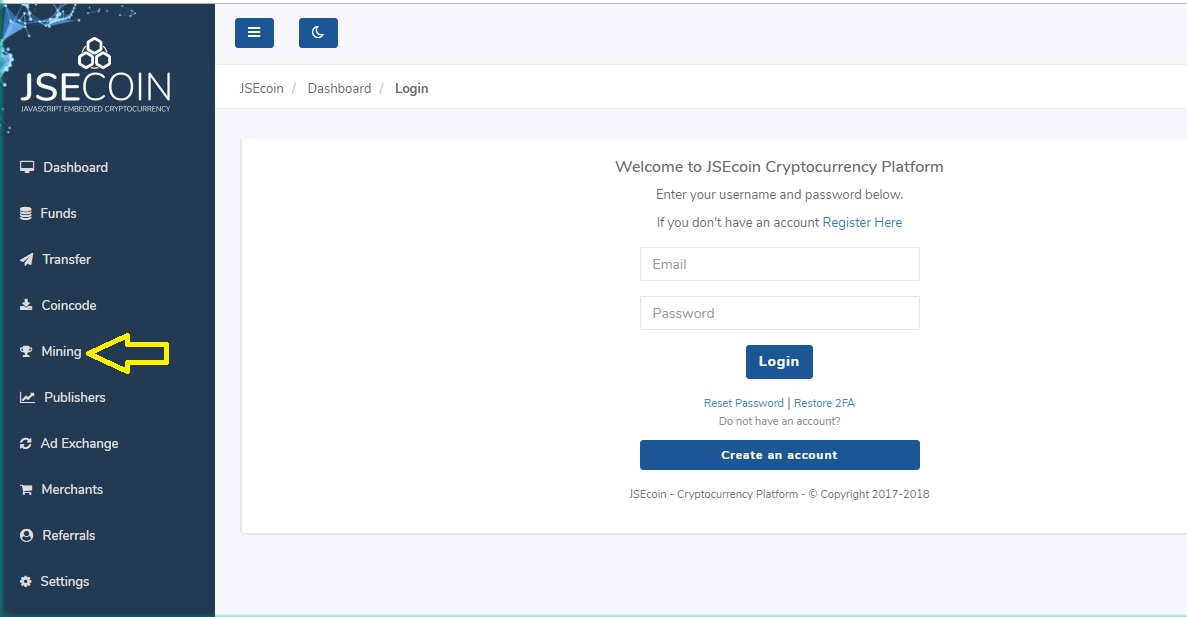Click the Reset Password link
This screenshot has height=617, width=1187.
(x=743, y=404)
